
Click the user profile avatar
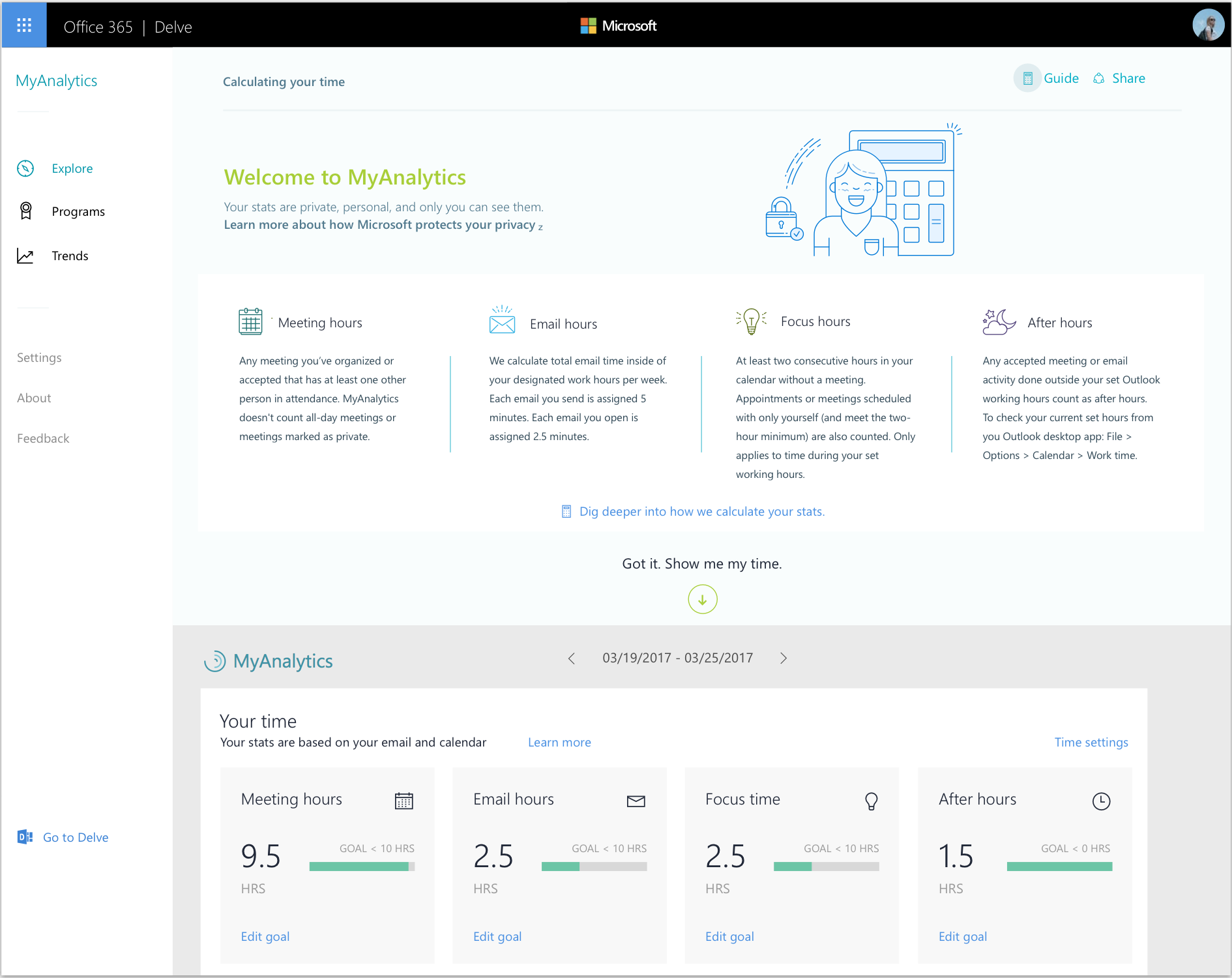[1207, 25]
